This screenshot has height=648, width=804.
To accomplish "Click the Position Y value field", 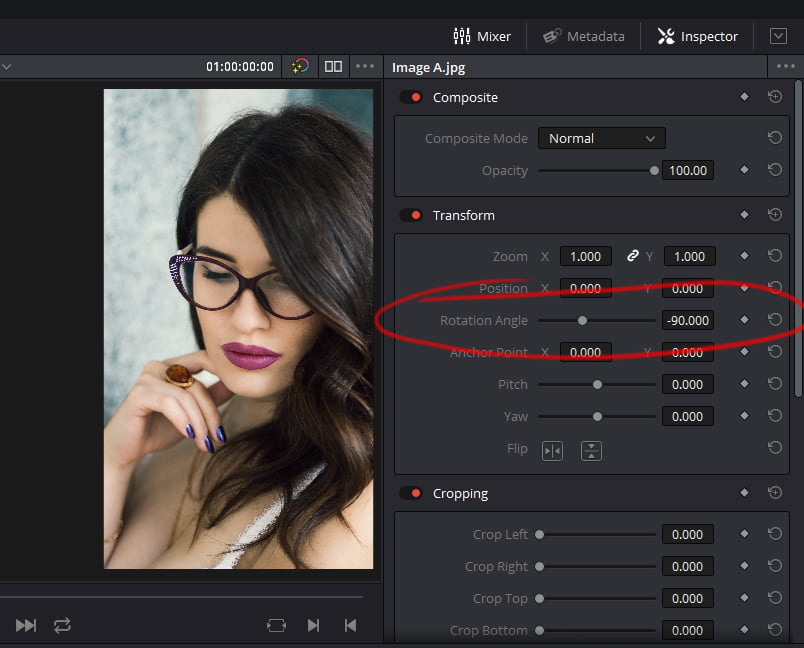I will tap(688, 289).
